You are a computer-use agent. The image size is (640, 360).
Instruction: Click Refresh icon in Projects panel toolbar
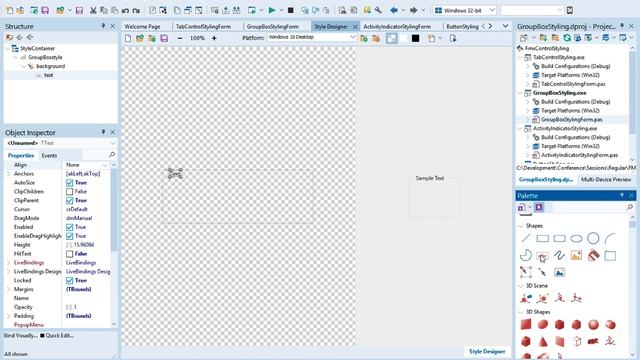567,38
